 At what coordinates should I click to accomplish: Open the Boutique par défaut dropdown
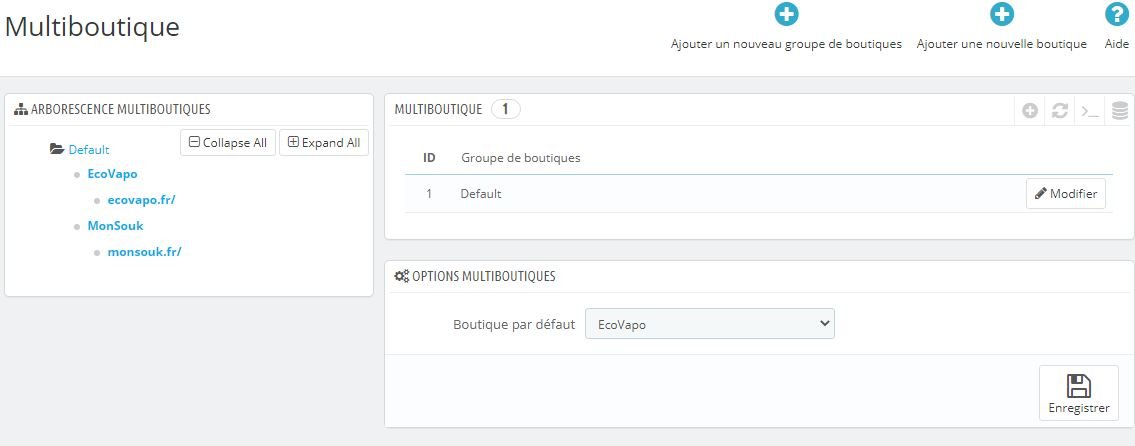pyautogui.click(x=709, y=324)
